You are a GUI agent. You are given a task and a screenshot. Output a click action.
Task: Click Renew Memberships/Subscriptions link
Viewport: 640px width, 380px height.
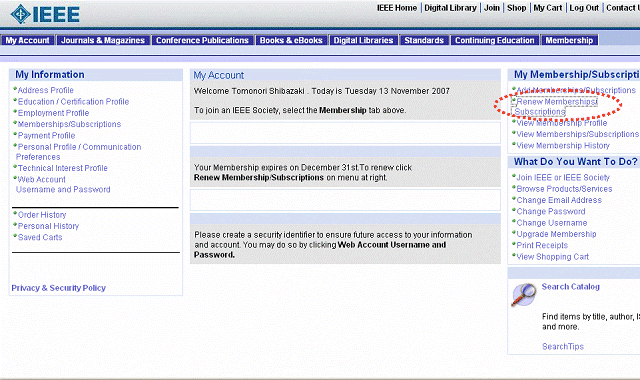pyautogui.click(x=555, y=107)
